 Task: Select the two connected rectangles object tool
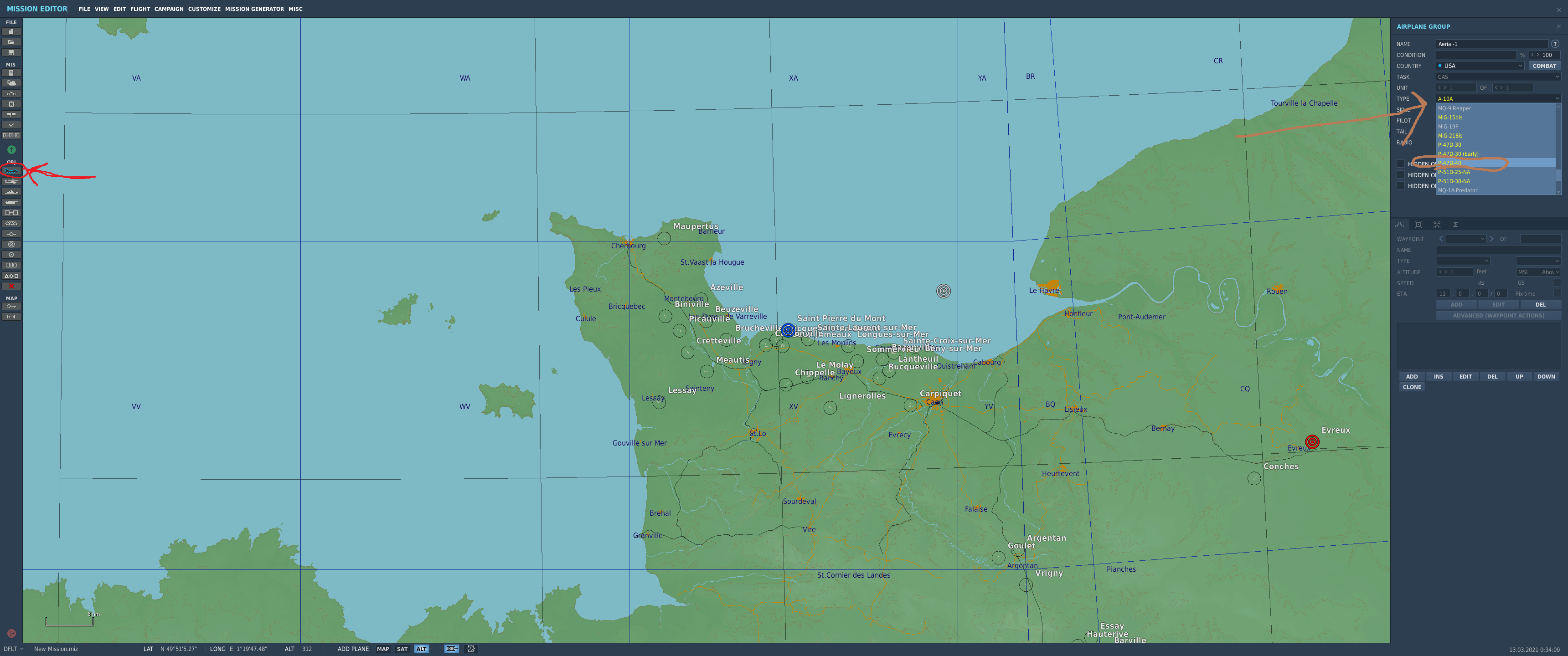pyautogui.click(x=11, y=213)
